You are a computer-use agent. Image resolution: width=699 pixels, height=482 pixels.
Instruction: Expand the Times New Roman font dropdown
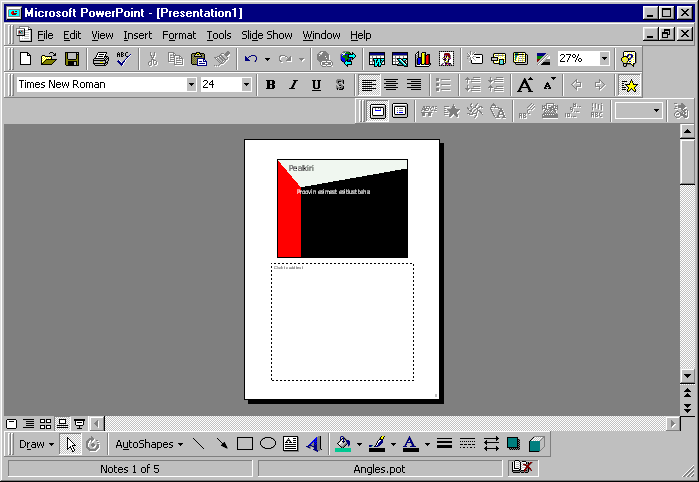point(191,85)
